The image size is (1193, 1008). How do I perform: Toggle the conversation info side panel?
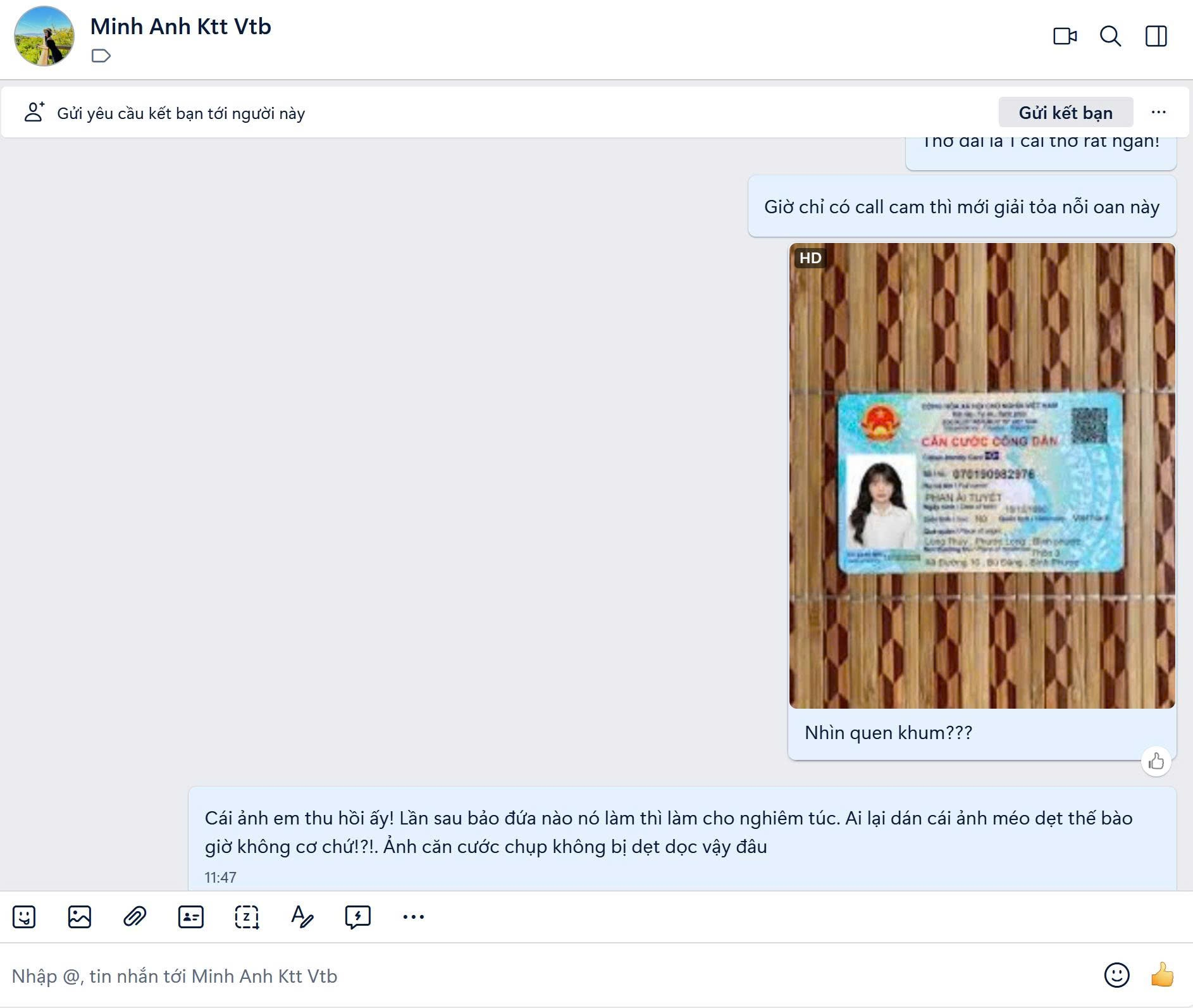(x=1156, y=36)
